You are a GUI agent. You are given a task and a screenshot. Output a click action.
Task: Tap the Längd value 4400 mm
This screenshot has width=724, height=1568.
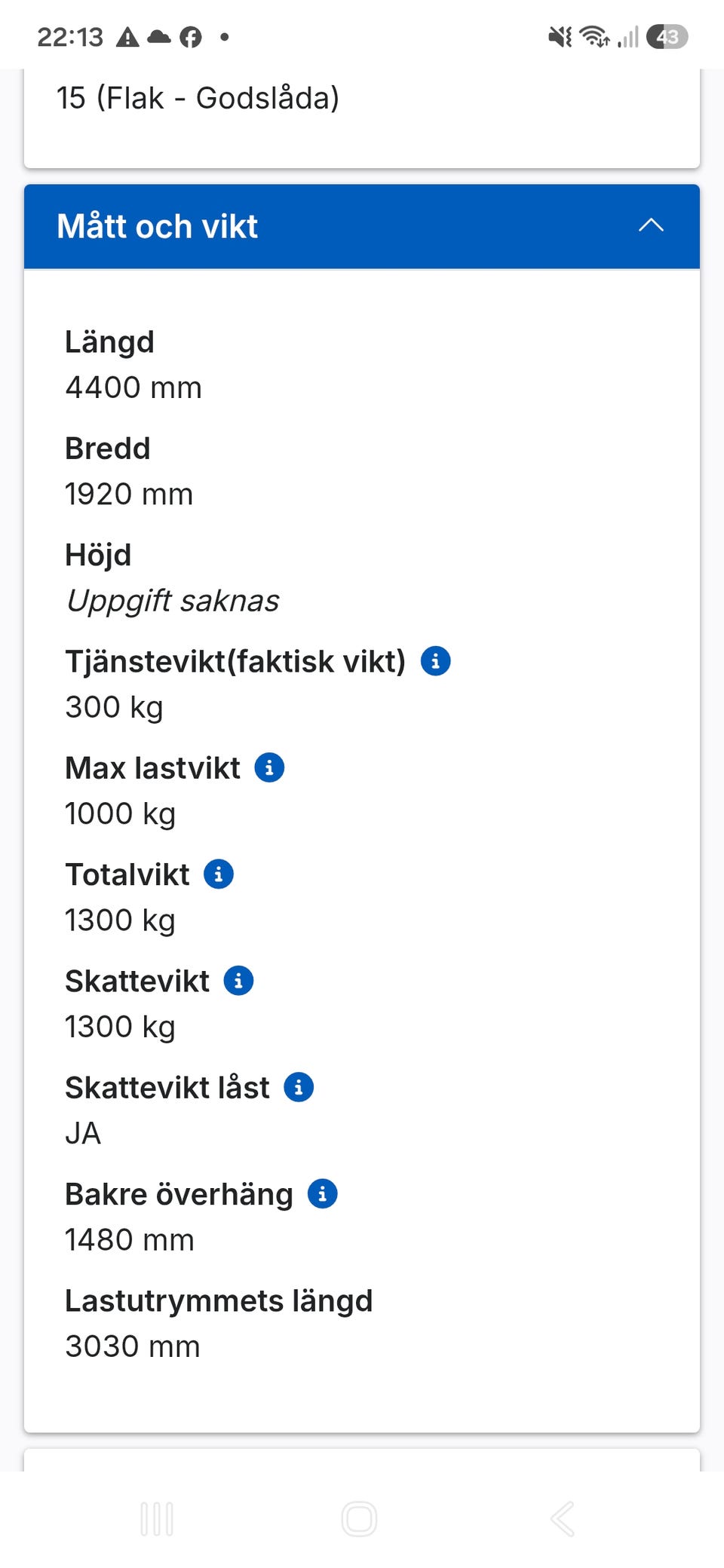coord(133,387)
